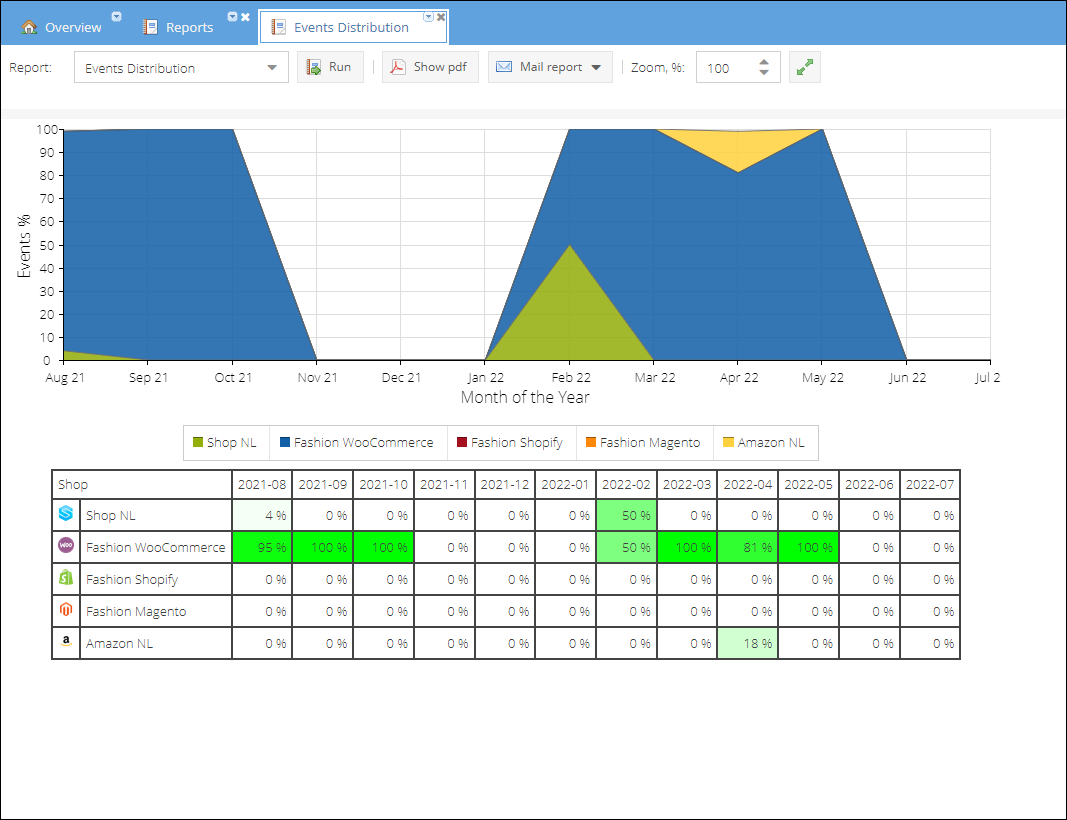Open Overview tab options arrow
The width and height of the screenshot is (1067, 820).
[116, 17]
